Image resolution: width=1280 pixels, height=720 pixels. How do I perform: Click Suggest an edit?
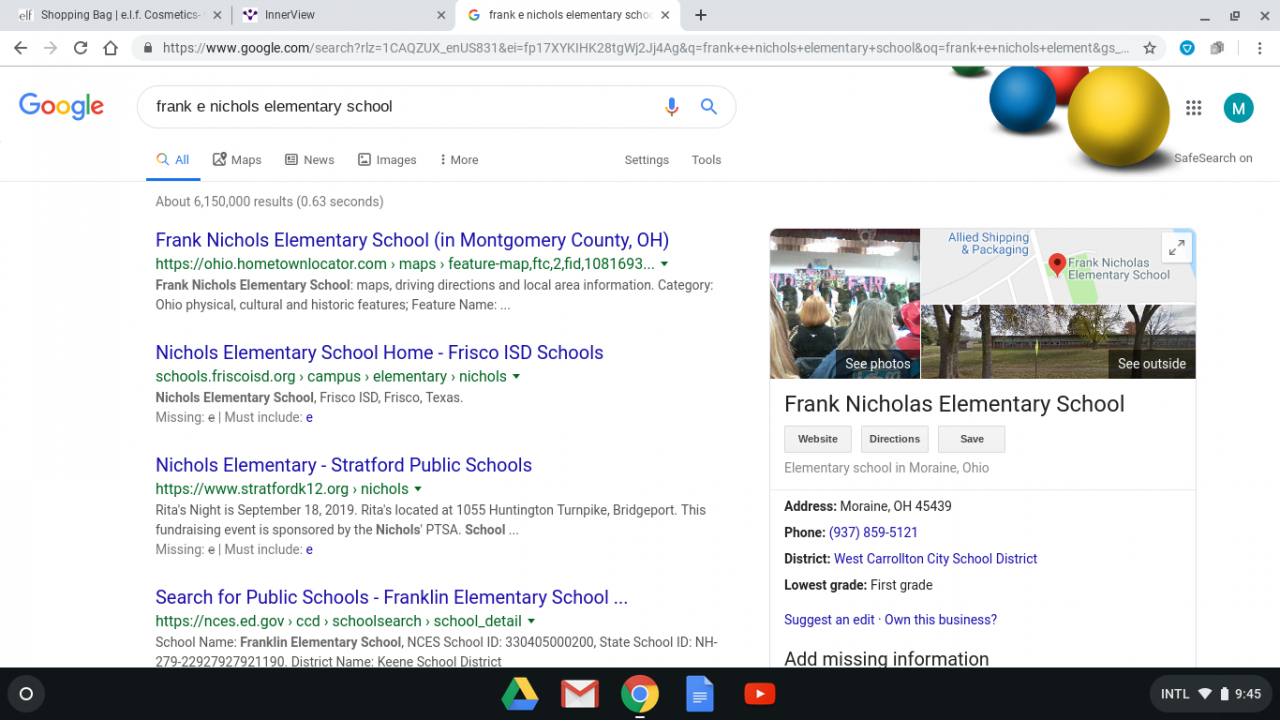coord(829,620)
